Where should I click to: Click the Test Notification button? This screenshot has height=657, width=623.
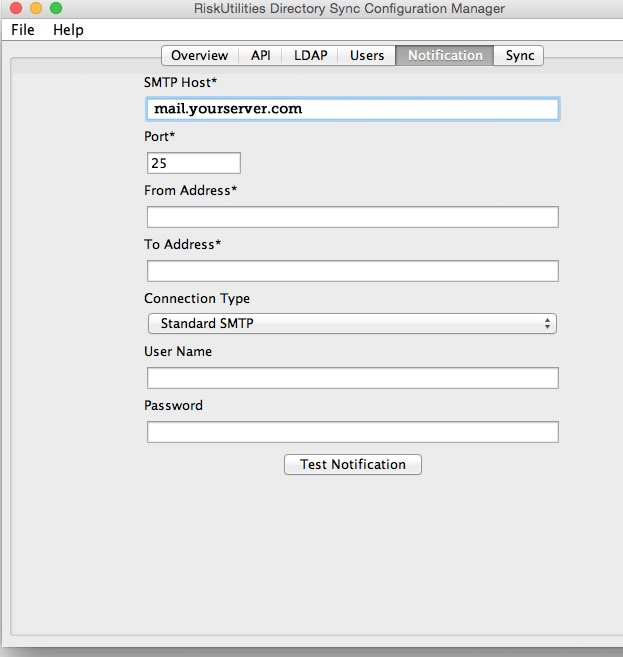point(353,464)
